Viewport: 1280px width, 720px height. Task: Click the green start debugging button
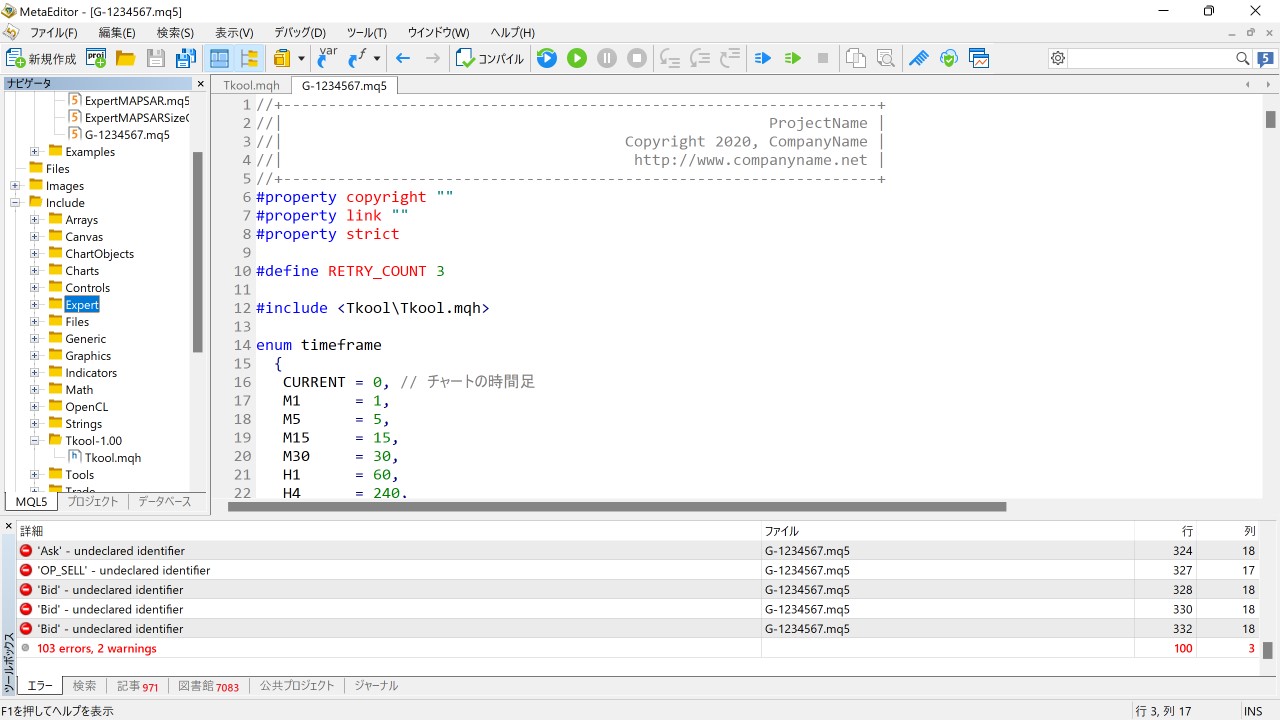pyautogui.click(x=577, y=58)
